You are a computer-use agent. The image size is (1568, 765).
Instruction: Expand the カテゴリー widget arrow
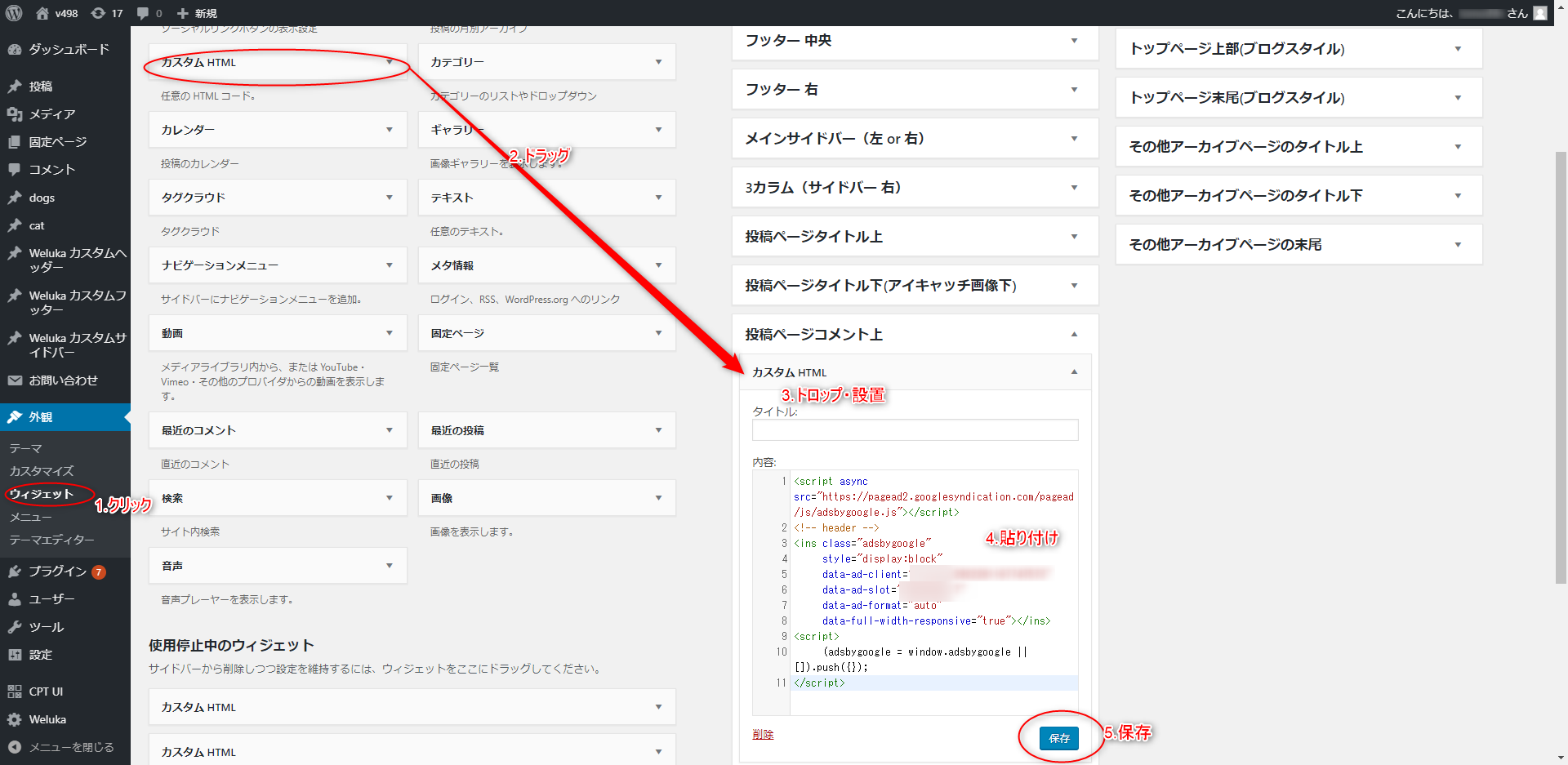pos(659,62)
